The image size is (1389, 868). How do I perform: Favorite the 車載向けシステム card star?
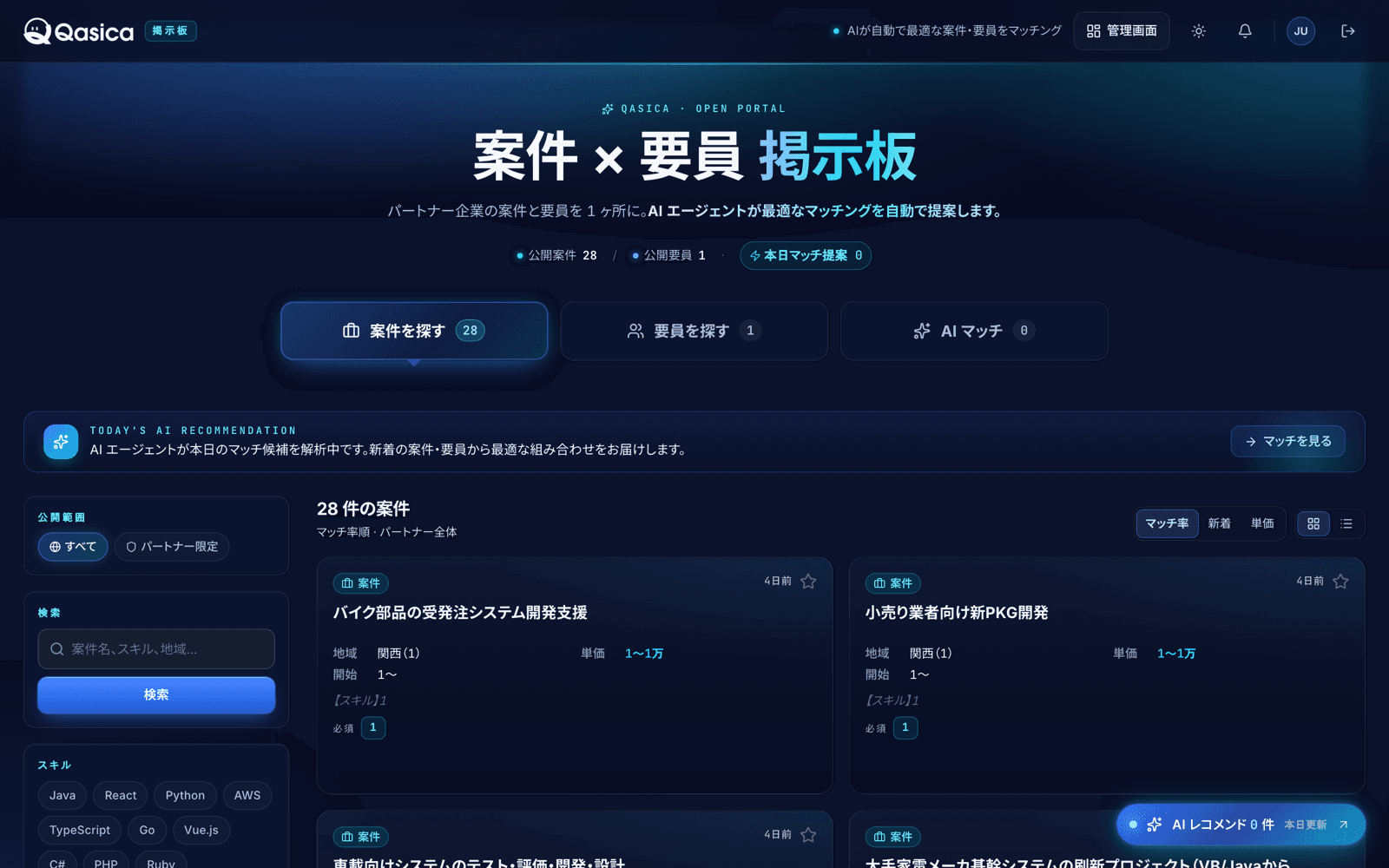pos(808,835)
